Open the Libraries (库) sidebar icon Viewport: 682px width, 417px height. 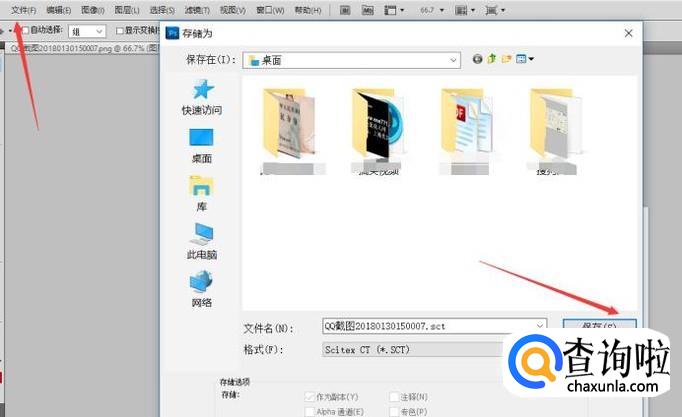[x=202, y=186]
